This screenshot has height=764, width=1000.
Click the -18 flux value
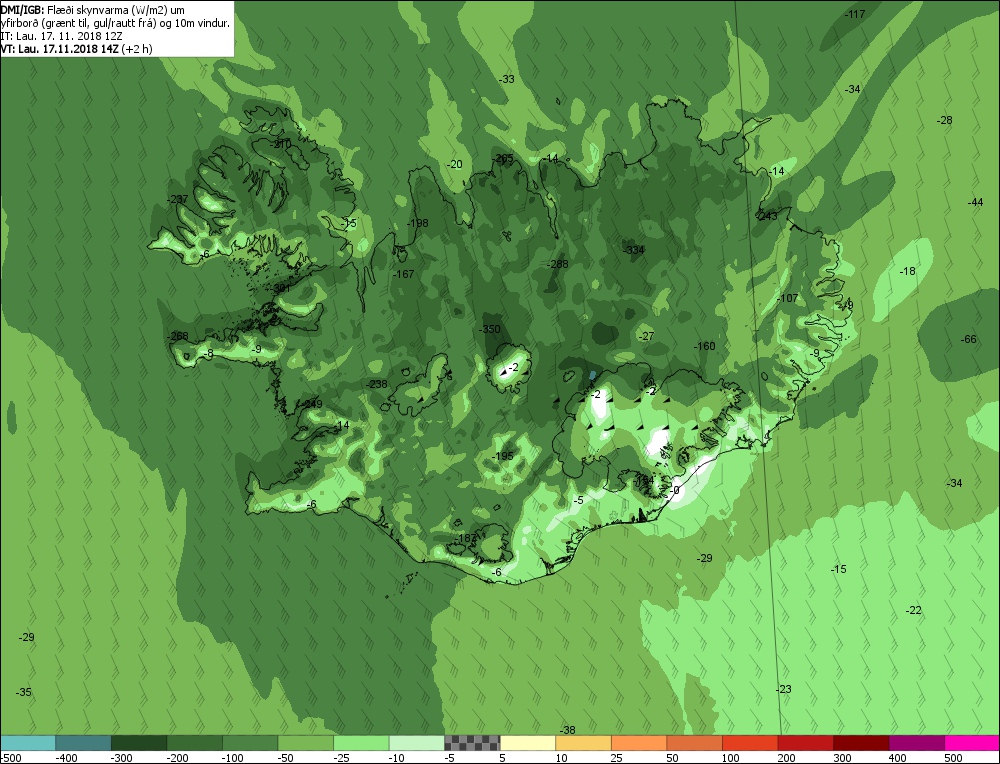pyautogui.click(x=908, y=271)
